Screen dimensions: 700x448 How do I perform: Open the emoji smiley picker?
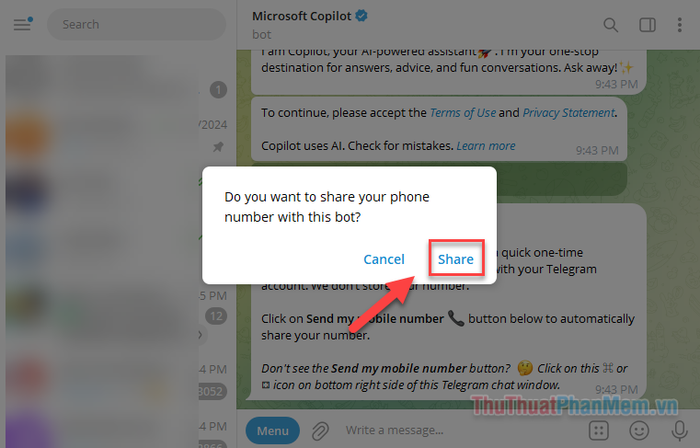(x=639, y=431)
